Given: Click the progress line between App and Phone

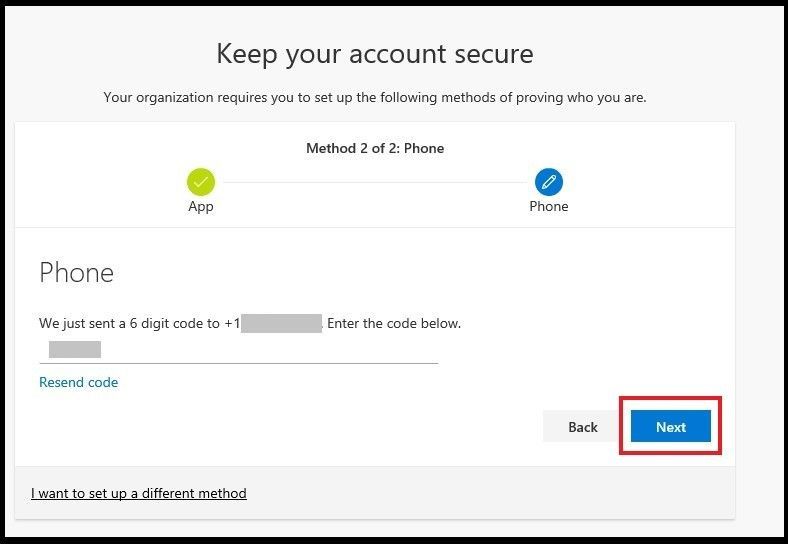Looking at the screenshot, I should pyautogui.click(x=375, y=182).
